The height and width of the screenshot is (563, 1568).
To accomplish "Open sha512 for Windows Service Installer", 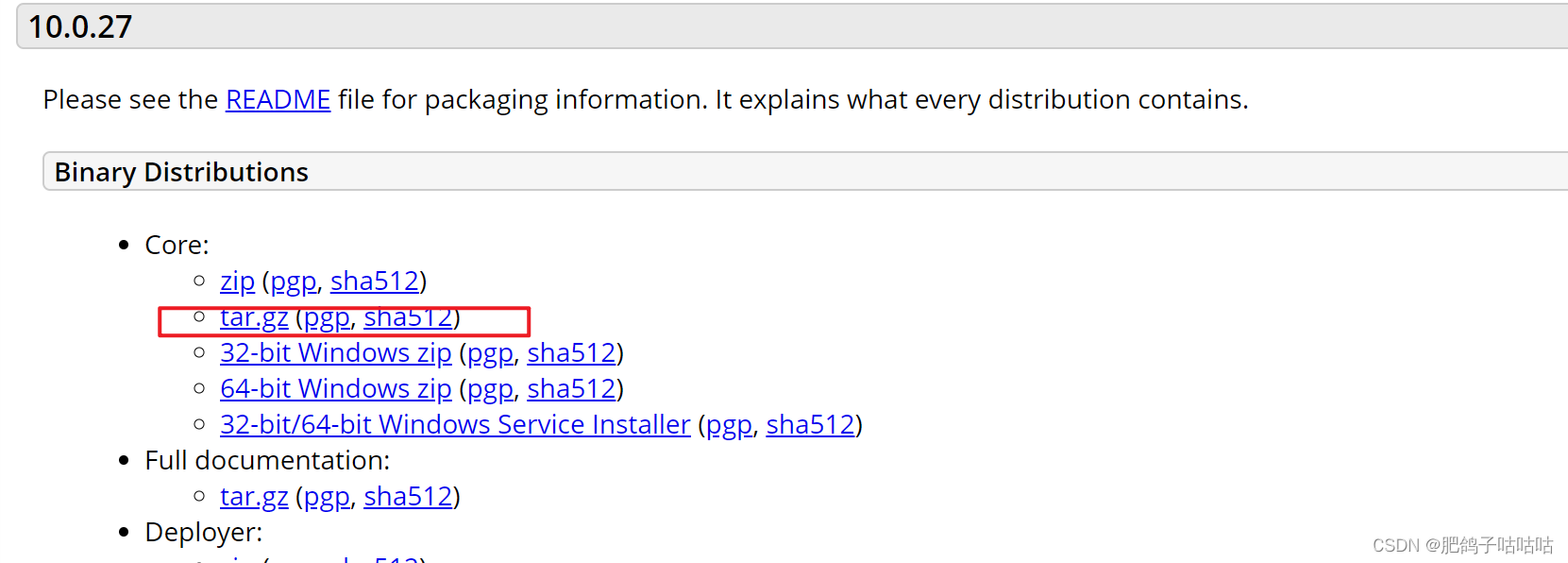I will pos(810,425).
